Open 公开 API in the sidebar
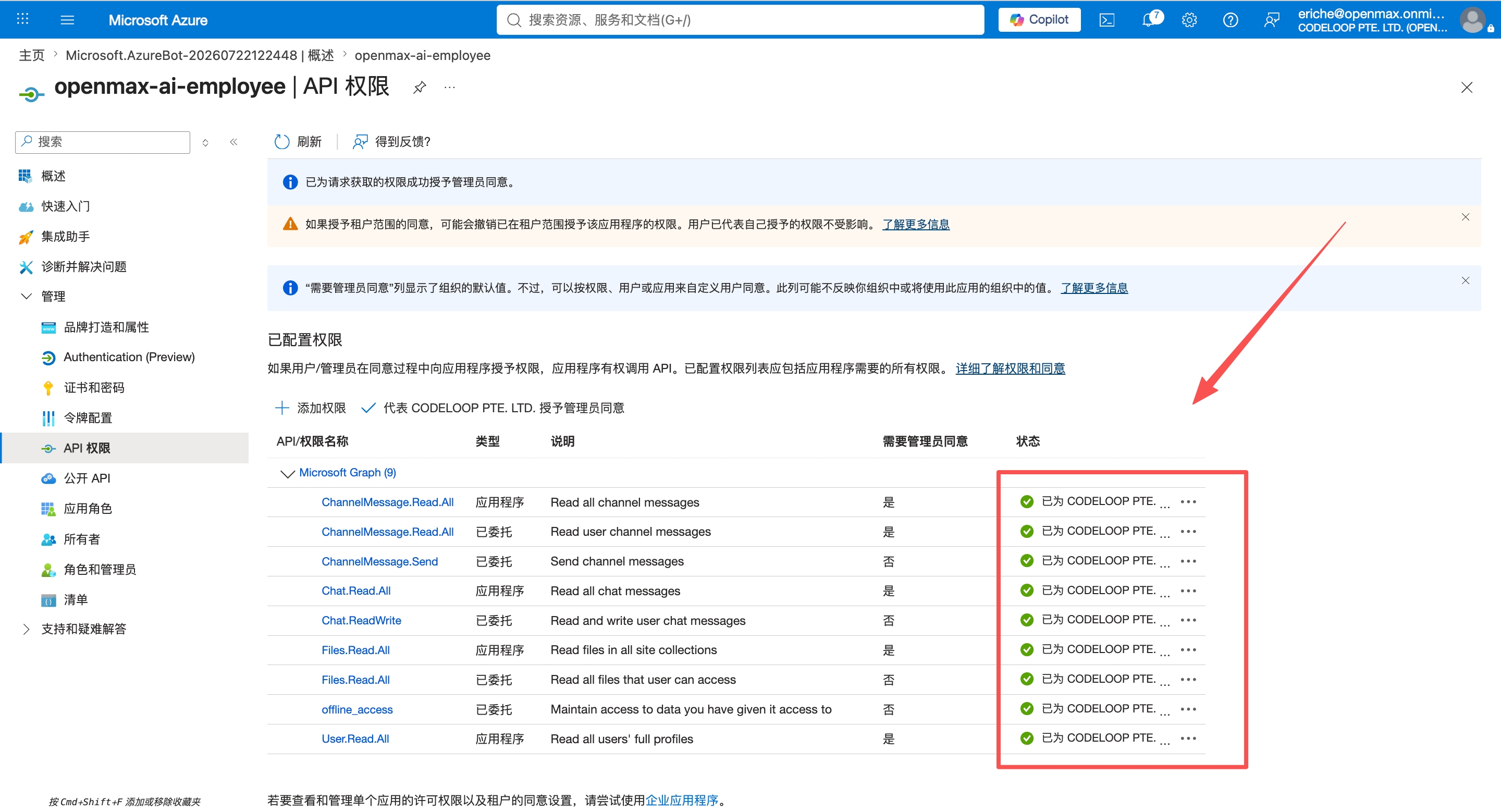This screenshot has width=1501, height=812. (86, 478)
